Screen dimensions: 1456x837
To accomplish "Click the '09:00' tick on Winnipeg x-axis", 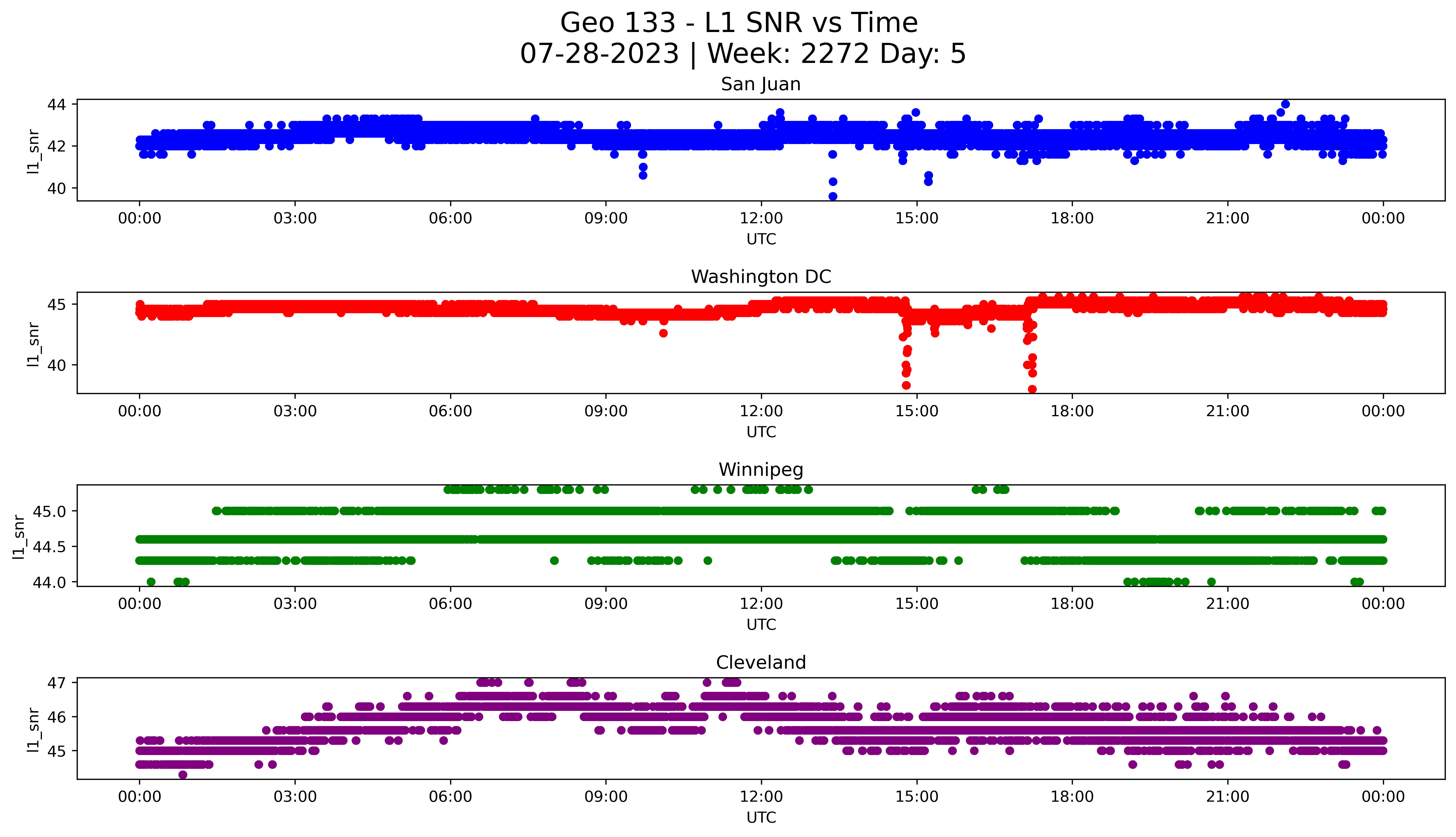I will tap(606, 604).
